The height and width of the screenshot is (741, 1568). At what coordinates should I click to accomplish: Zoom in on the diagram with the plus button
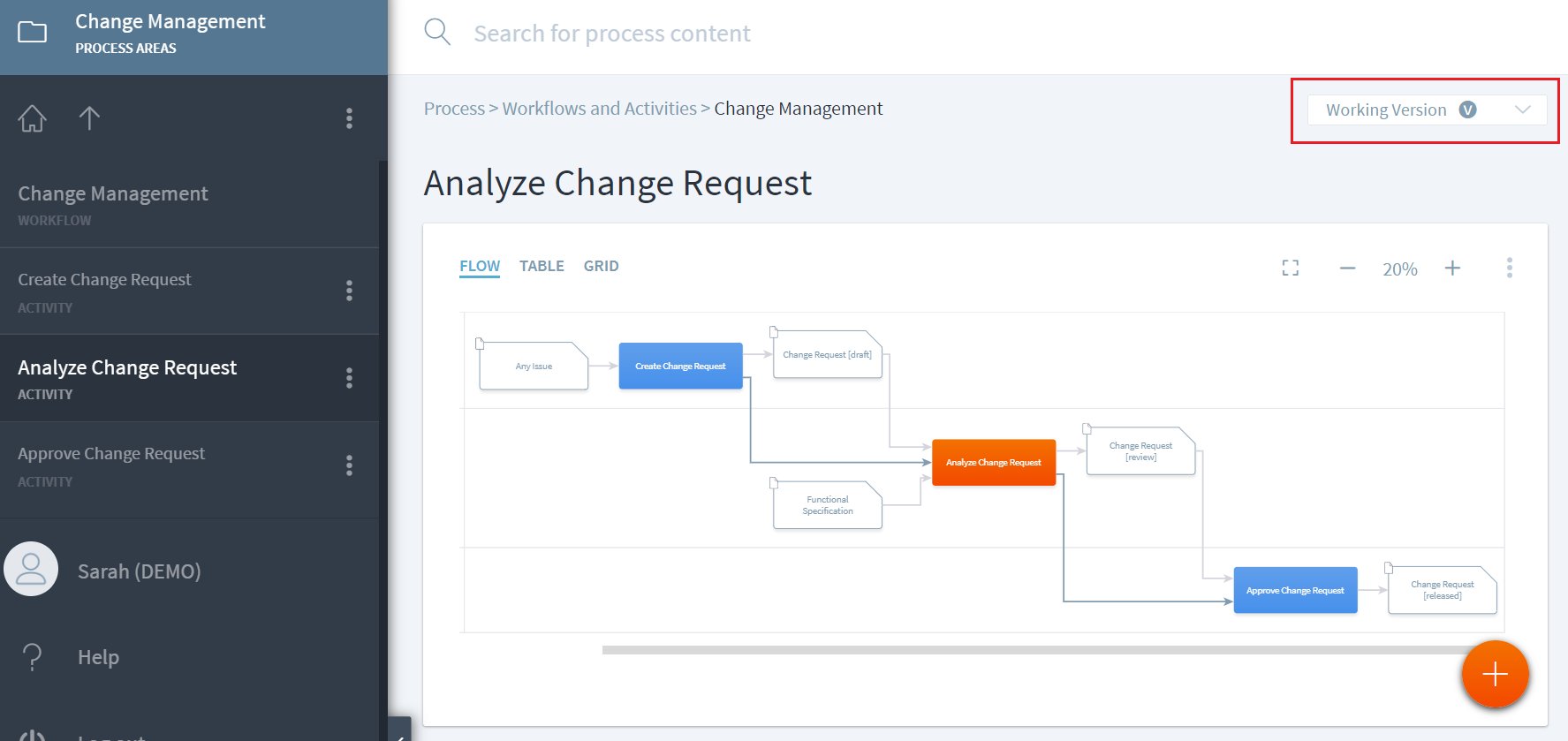pos(1452,268)
